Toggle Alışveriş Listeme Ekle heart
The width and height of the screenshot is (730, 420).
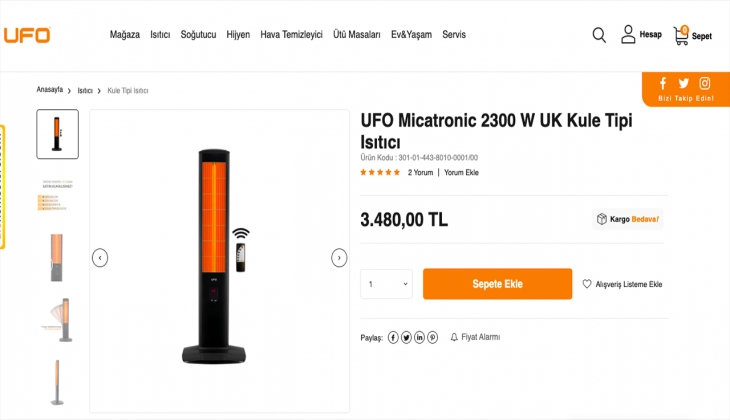pyautogui.click(x=588, y=284)
